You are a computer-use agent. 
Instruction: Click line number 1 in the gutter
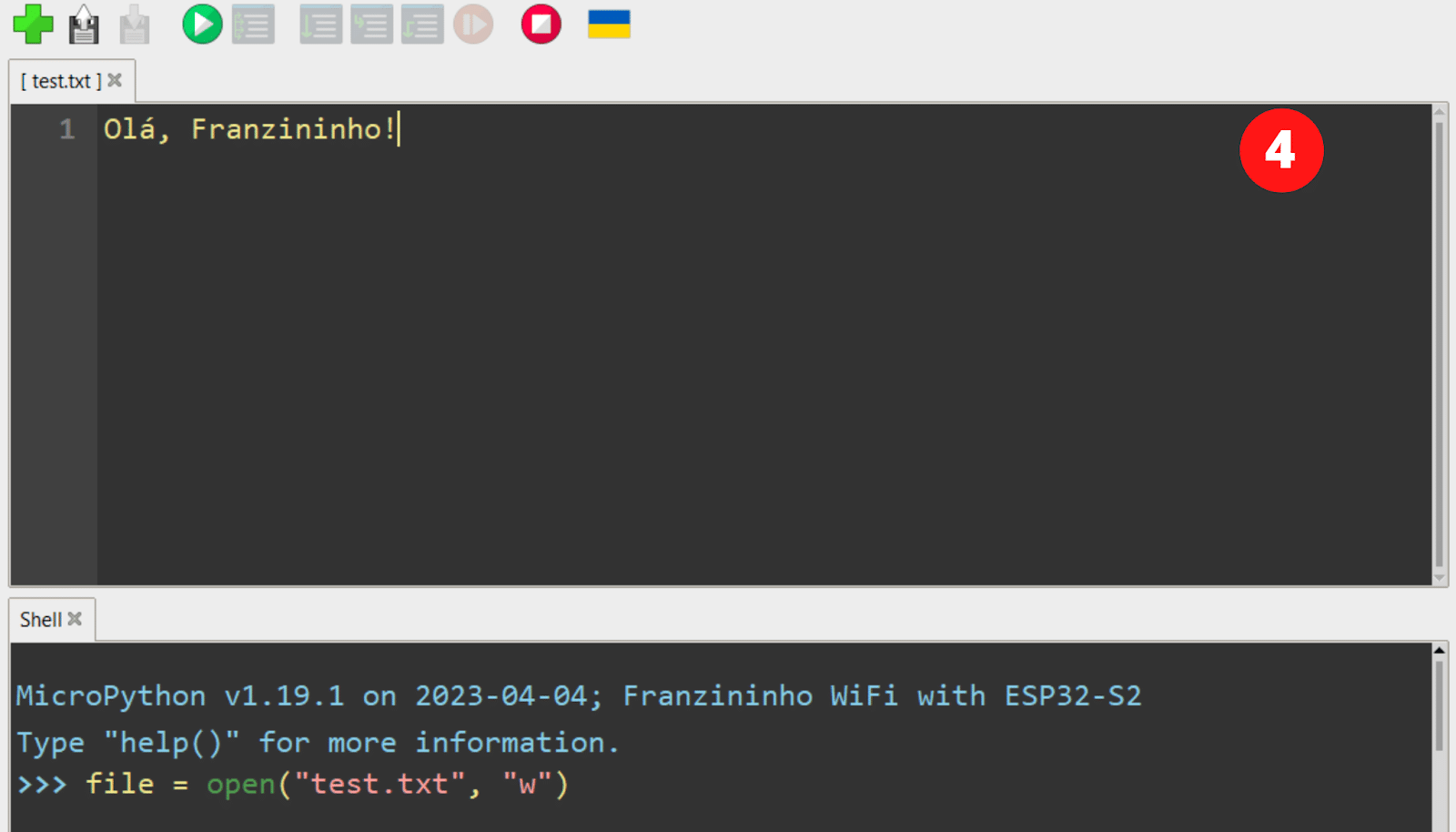[x=66, y=129]
